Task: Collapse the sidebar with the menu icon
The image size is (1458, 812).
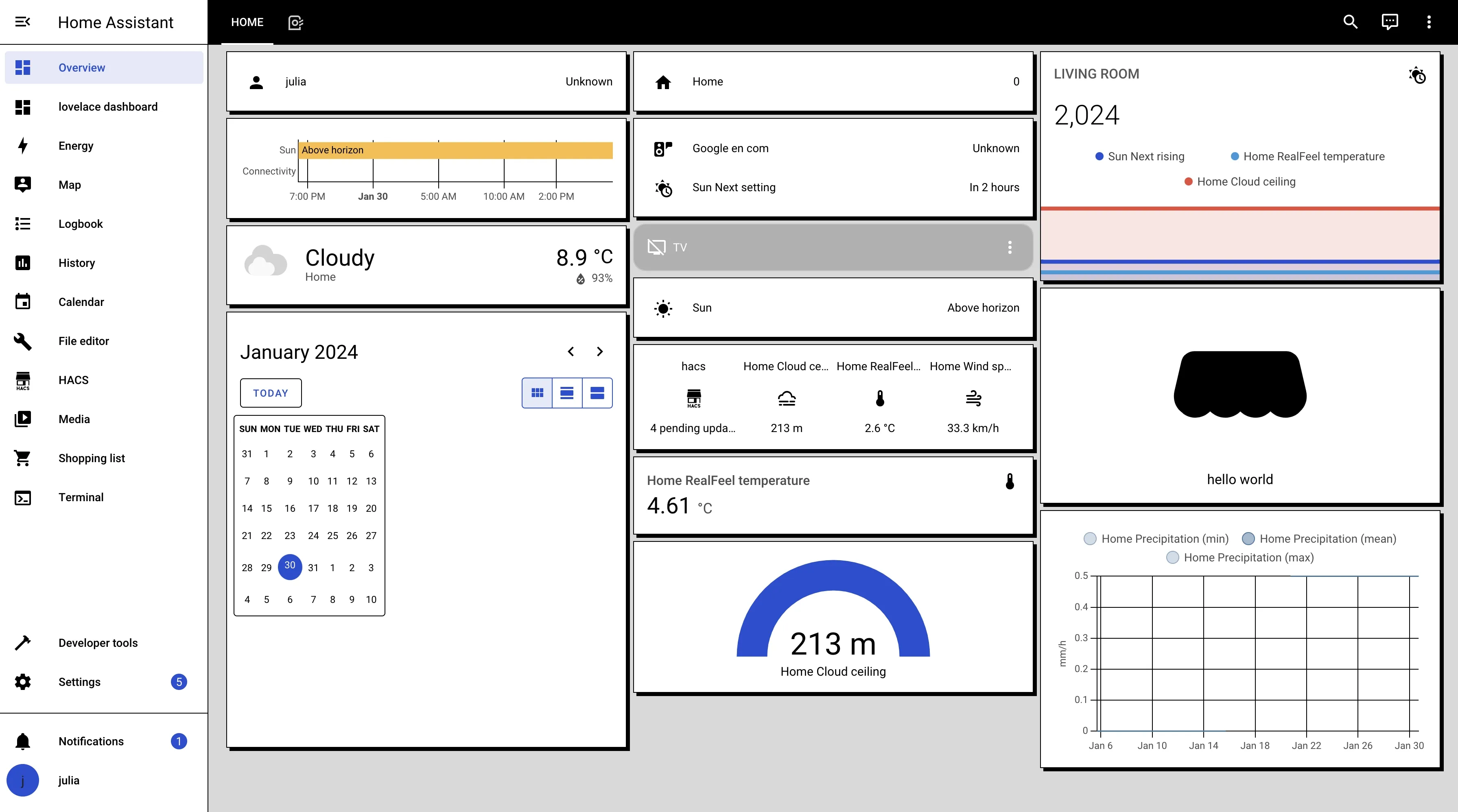Action: click(x=23, y=22)
